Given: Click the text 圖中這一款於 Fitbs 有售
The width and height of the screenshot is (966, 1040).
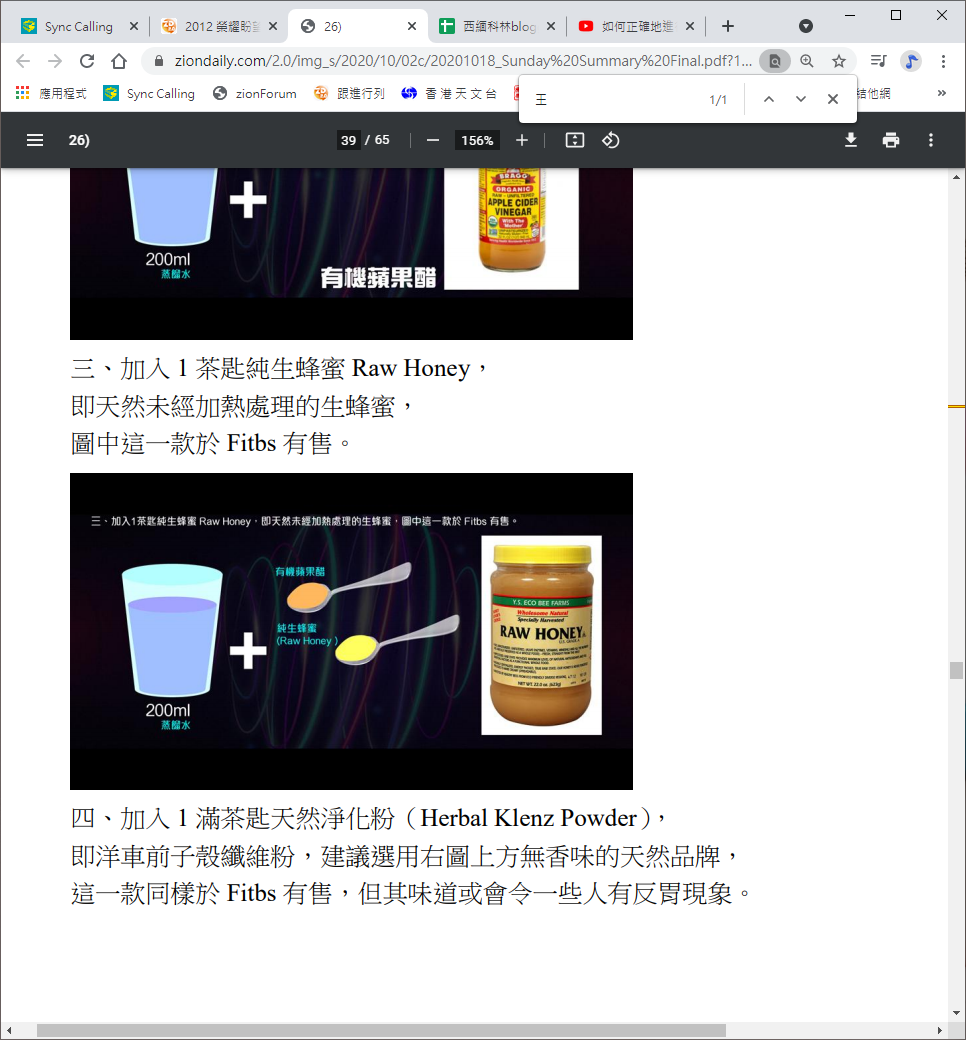Looking at the screenshot, I should 201,443.
